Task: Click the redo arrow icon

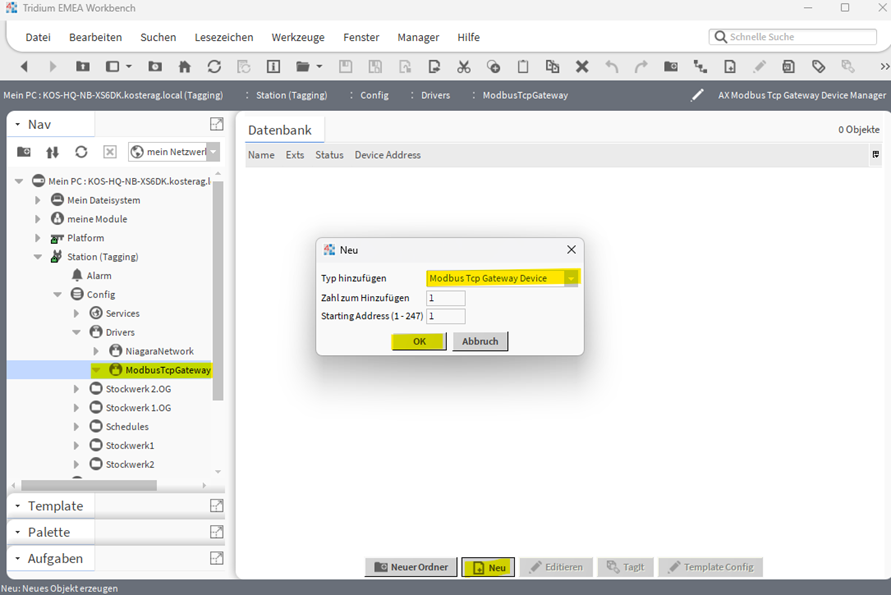Action: (641, 66)
